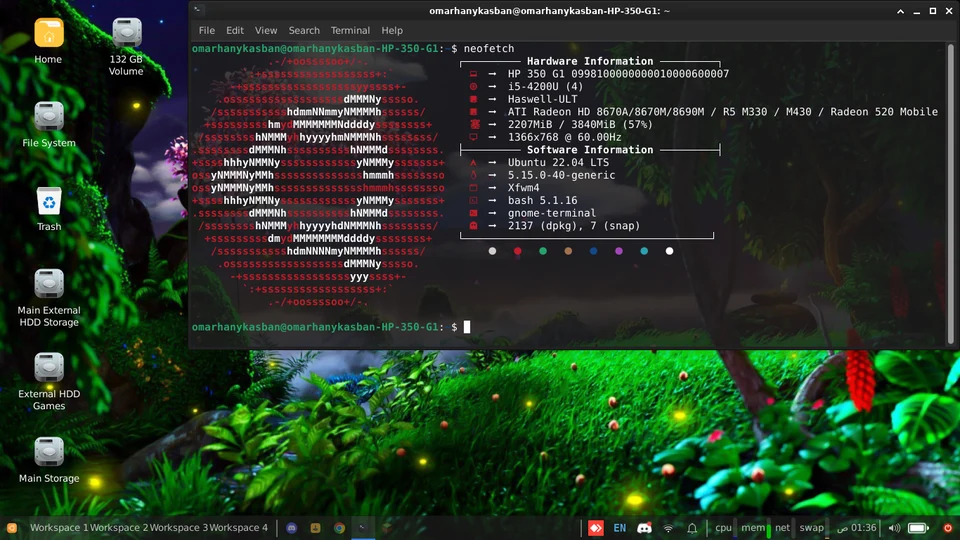
Task: Open Main External HDD Storage drive icon
Action: pos(48,284)
